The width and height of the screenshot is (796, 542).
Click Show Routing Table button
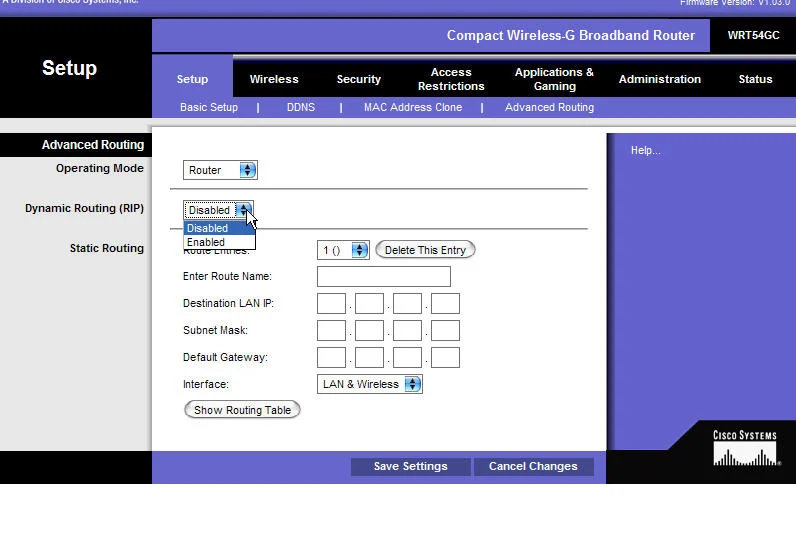(x=242, y=410)
